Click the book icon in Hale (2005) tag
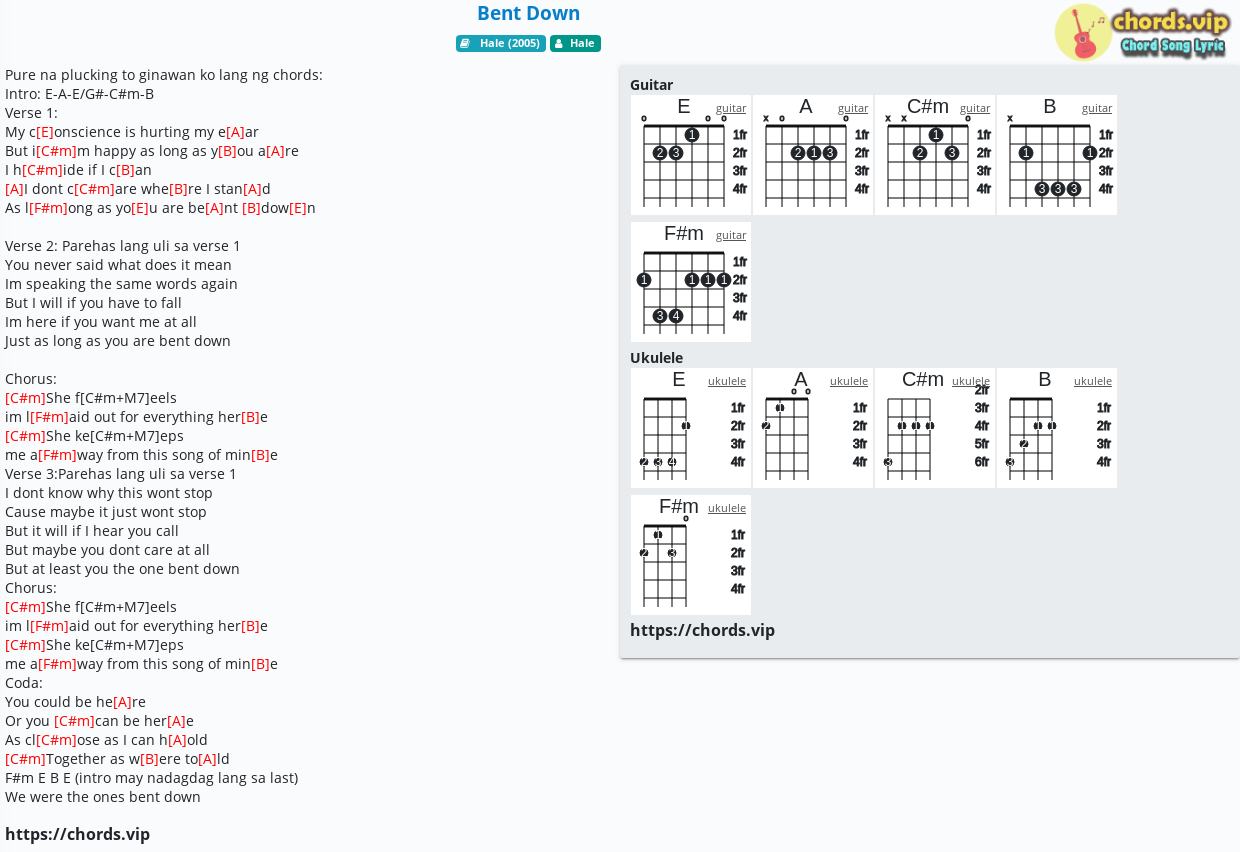 [x=466, y=44]
